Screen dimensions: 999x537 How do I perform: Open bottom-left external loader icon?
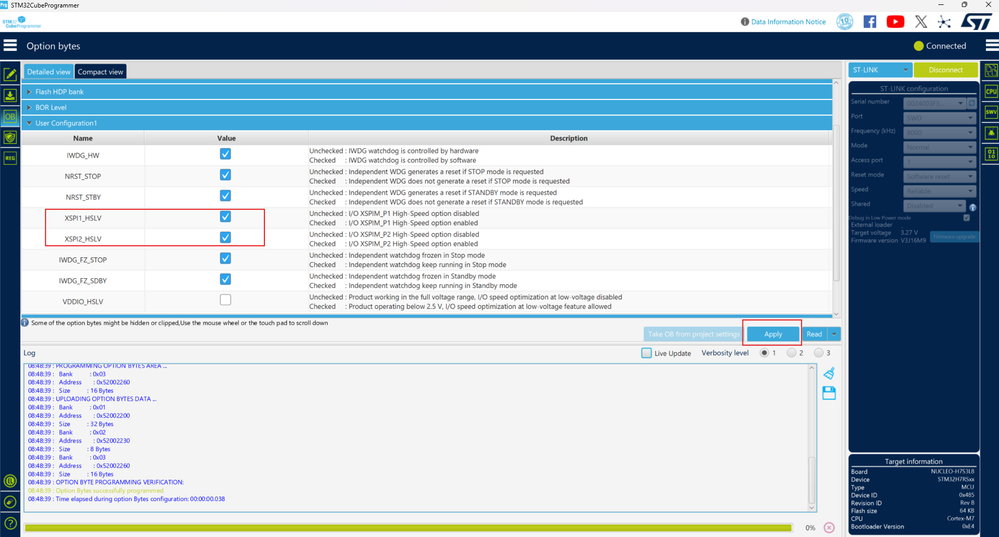point(10,481)
